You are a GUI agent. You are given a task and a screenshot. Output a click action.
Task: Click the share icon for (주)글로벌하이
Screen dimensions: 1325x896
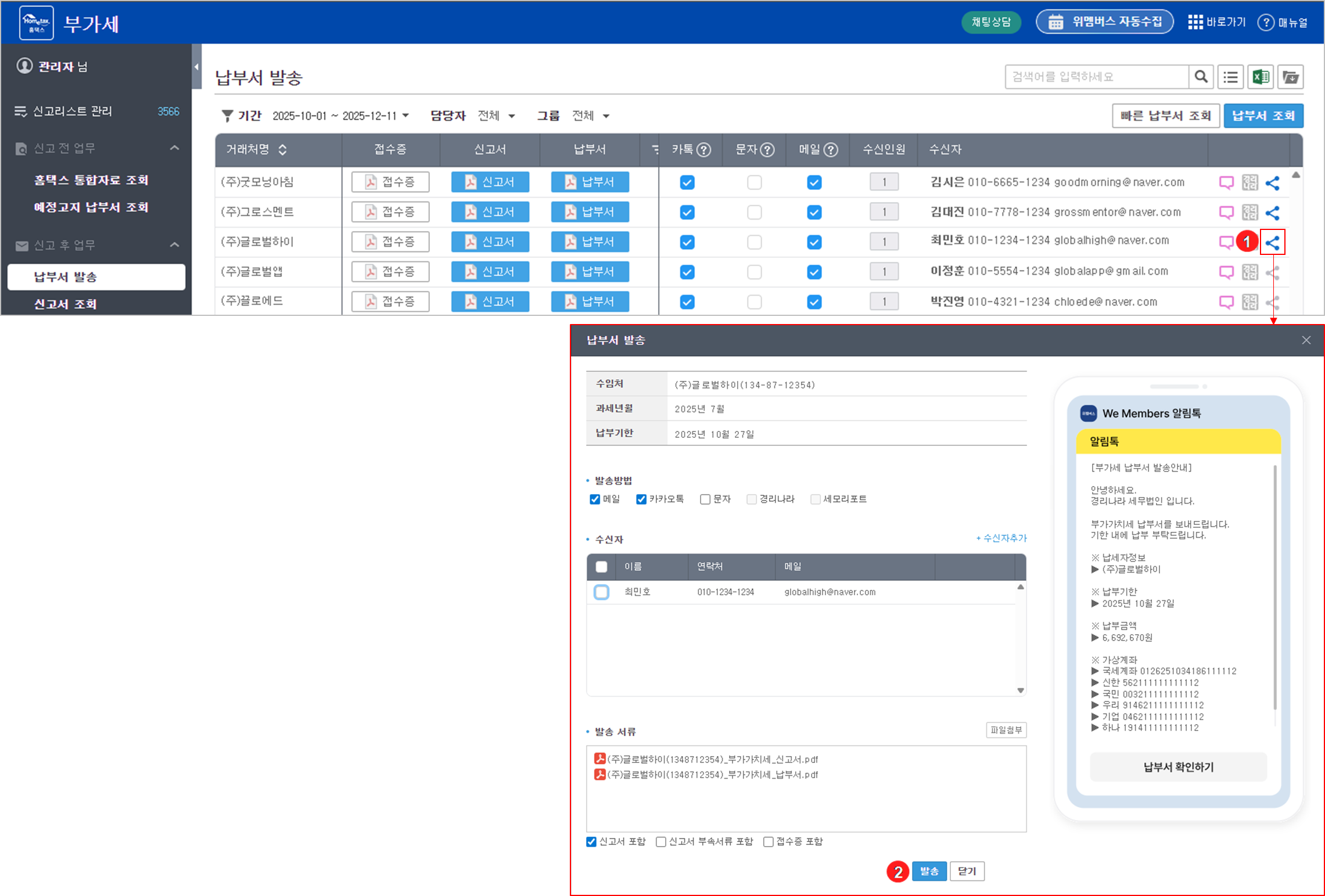click(x=1272, y=243)
